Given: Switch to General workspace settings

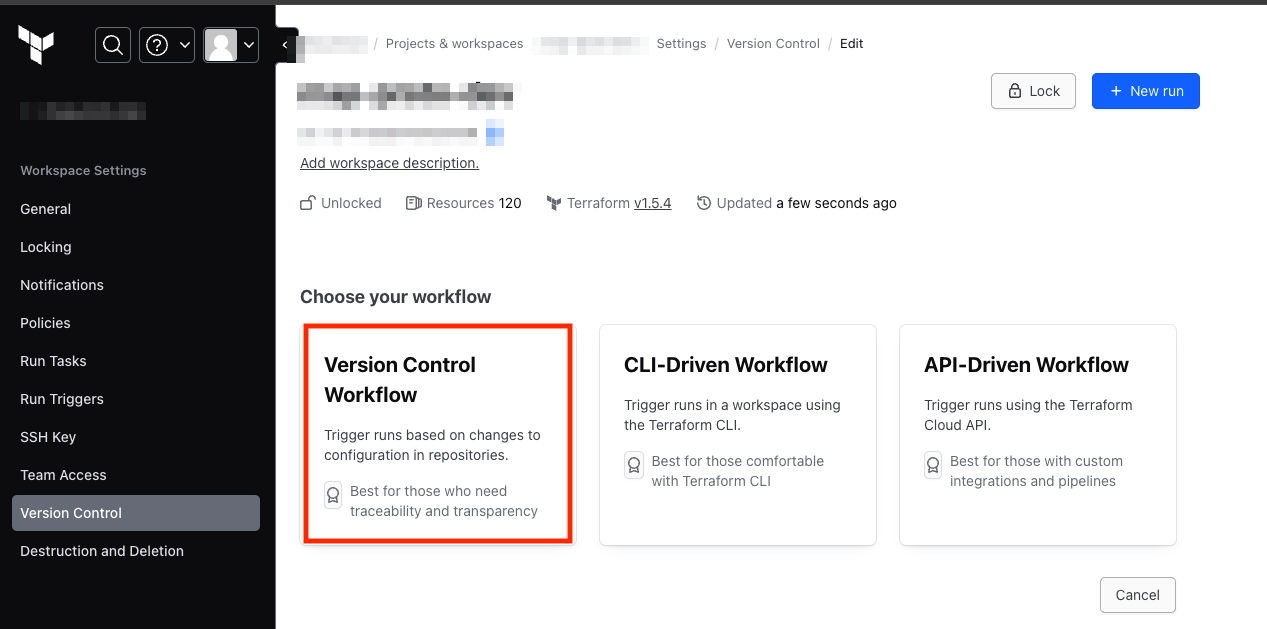Looking at the screenshot, I should pos(45,209).
